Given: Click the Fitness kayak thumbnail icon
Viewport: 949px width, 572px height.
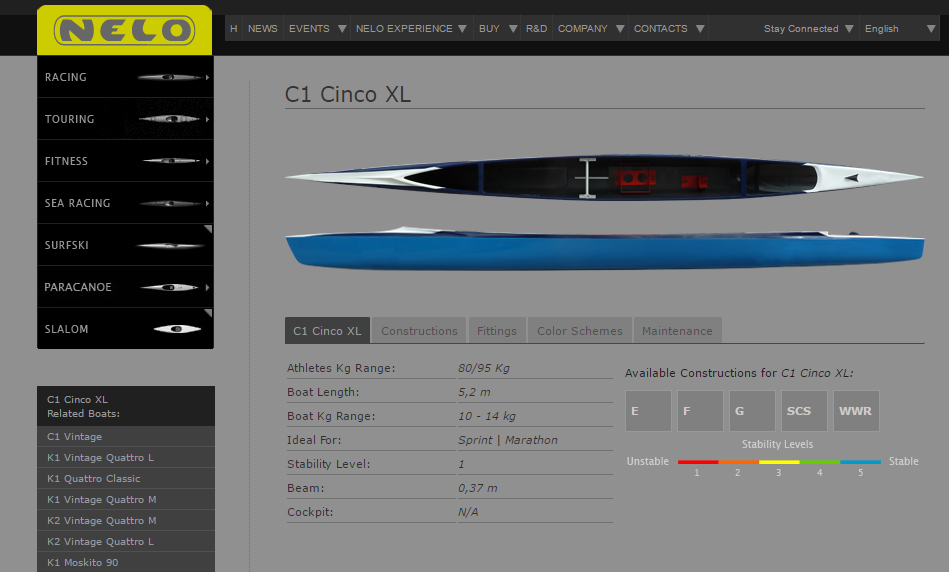Looking at the screenshot, I should pos(171,161).
